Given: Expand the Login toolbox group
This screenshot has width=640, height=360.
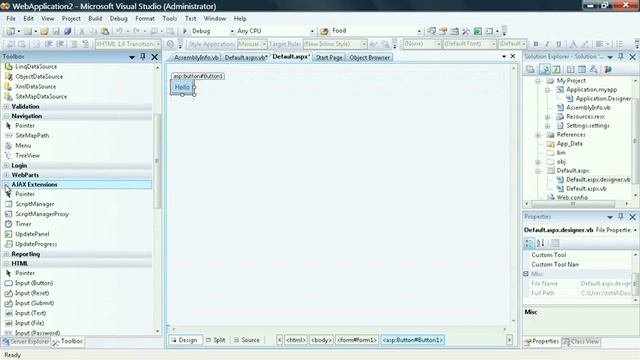Looking at the screenshot, I should pos(7,166).
